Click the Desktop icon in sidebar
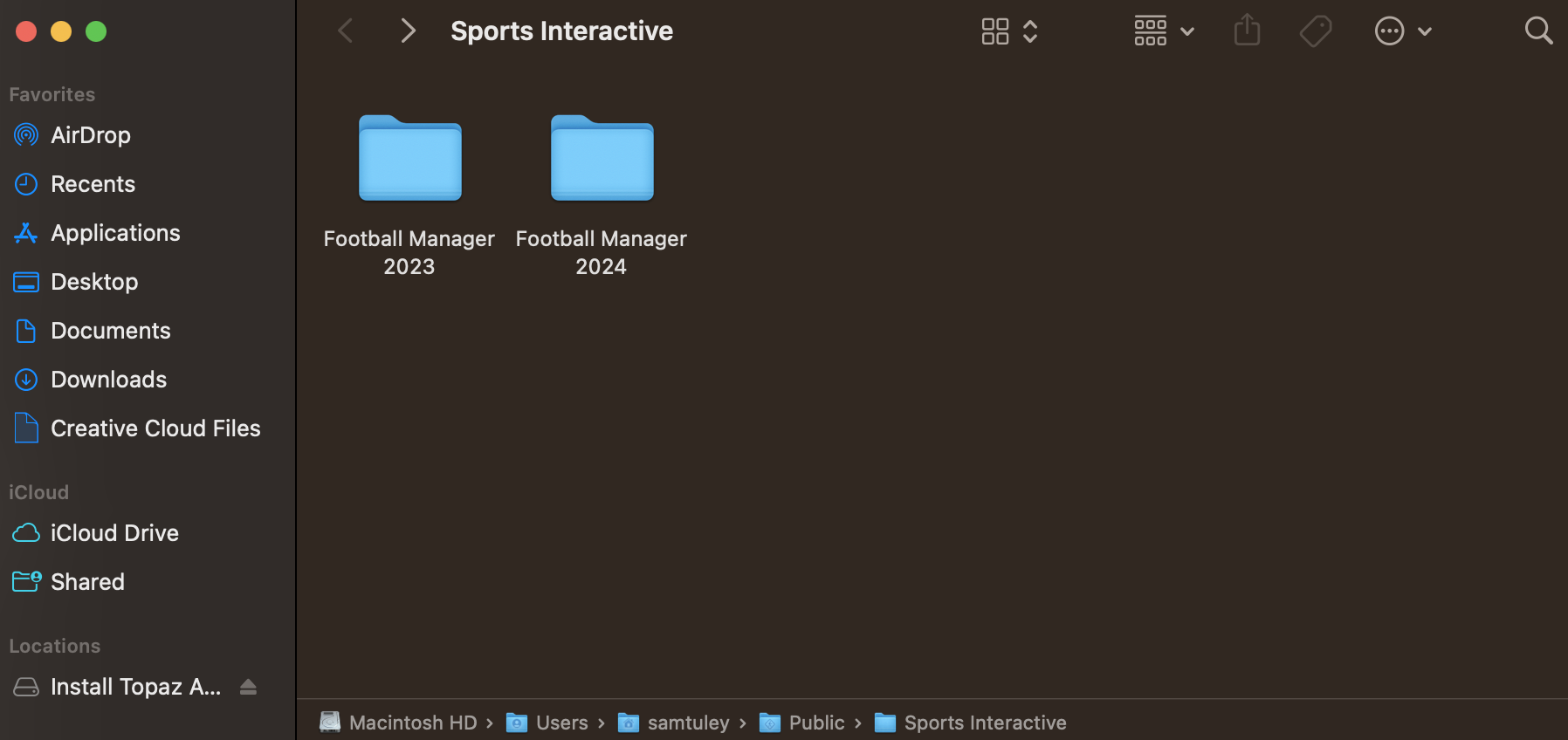 pyautogui.click(x=26, y=282)
